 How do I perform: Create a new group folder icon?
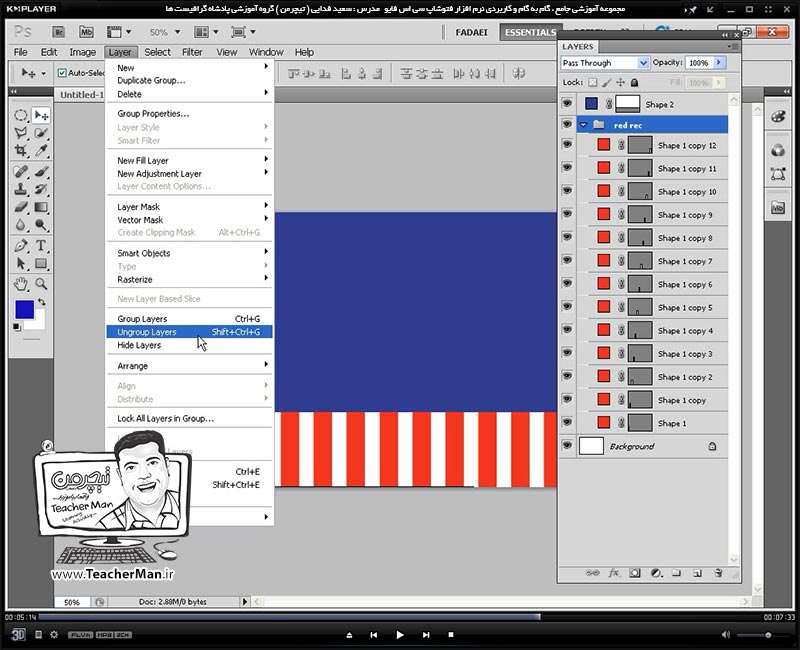(x=677, y=573)
